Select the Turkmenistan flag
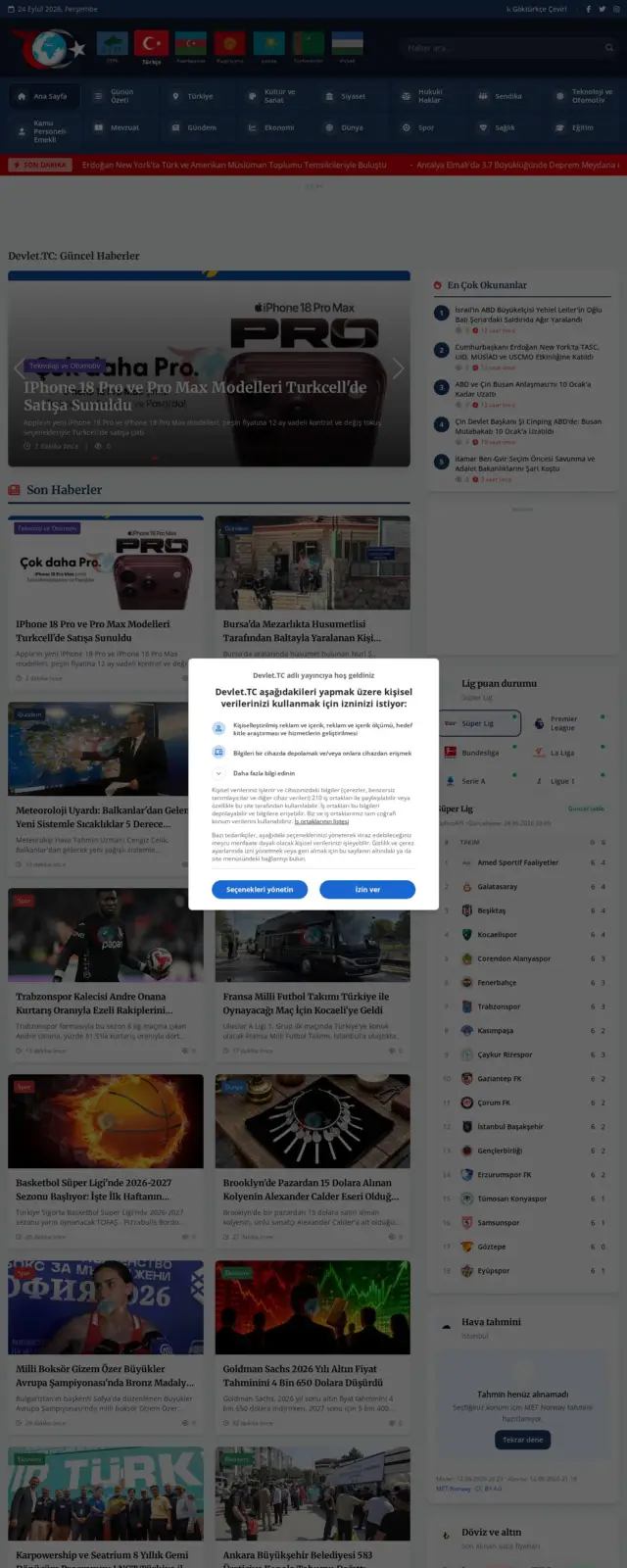 [x=309, y=43]
